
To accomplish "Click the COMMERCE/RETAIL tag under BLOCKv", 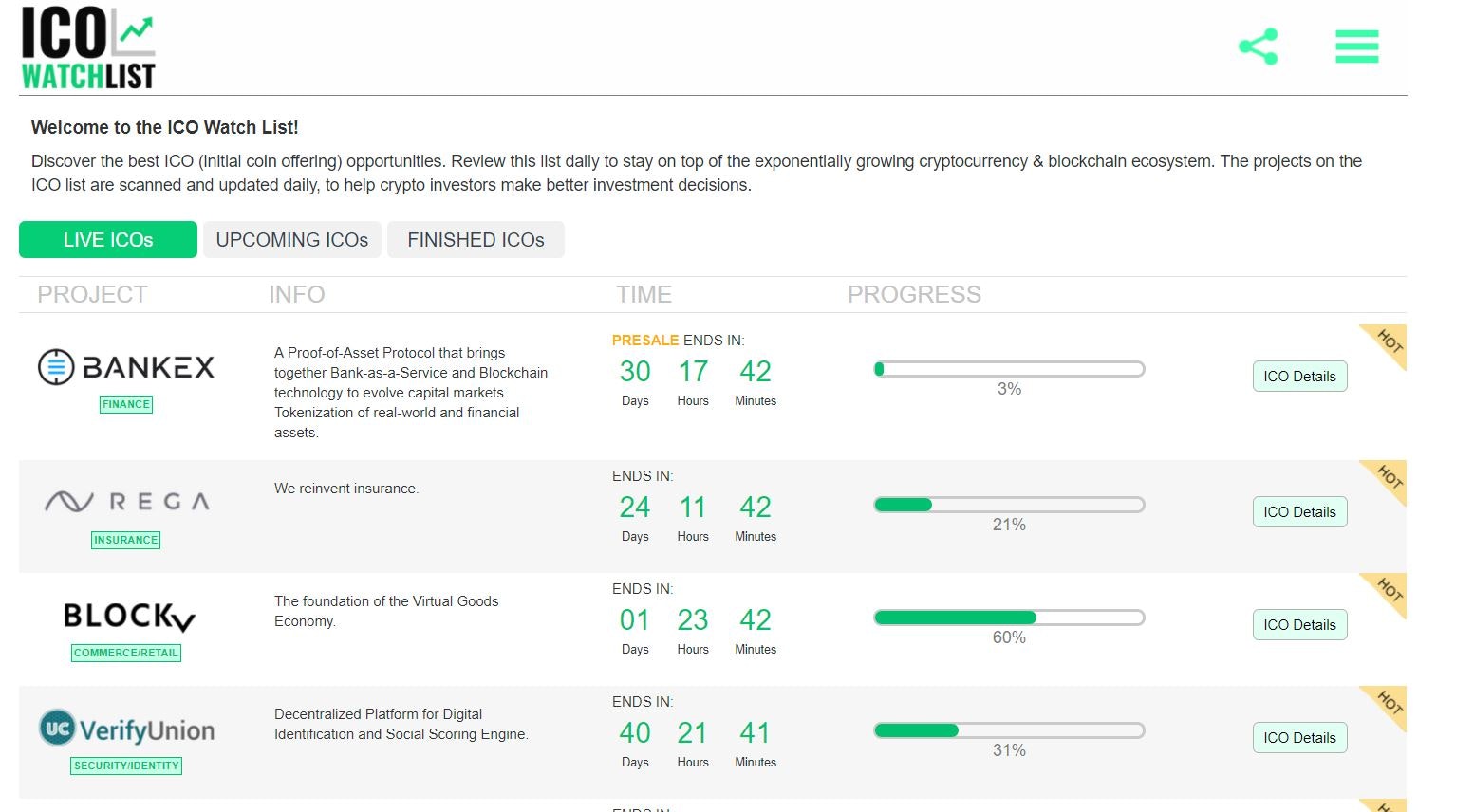I will (x=125, y=653).
